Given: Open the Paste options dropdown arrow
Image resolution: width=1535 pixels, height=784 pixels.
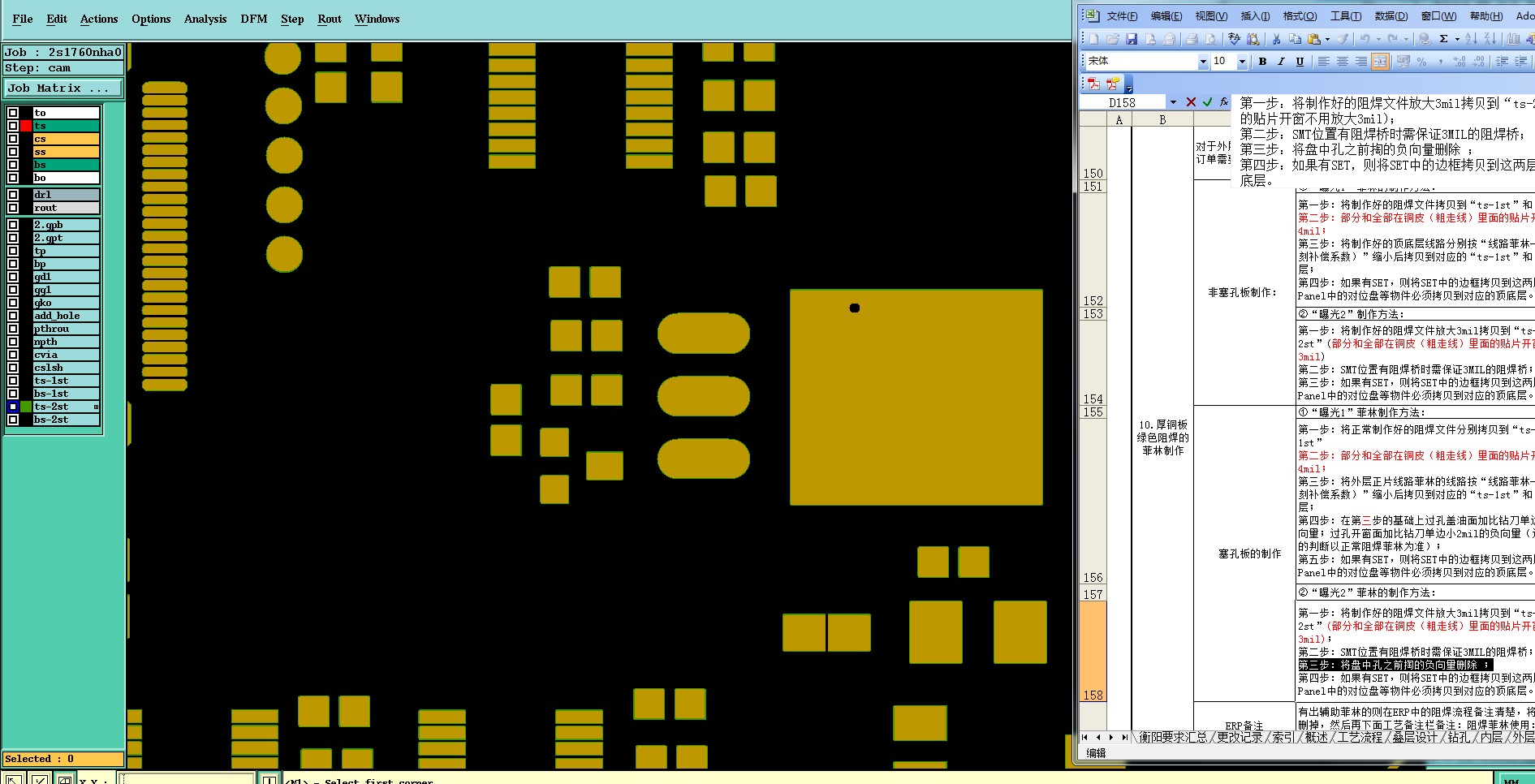Looking at the screenshot, I should click(x=1328, y=39).
